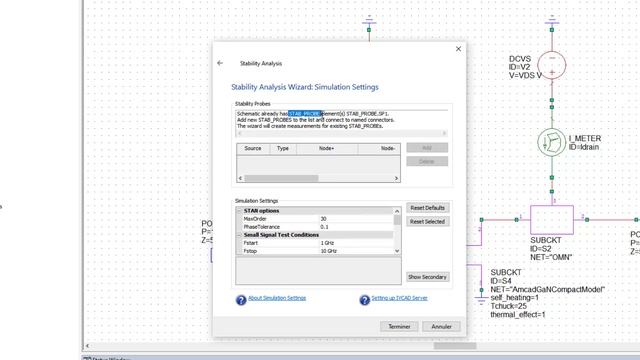The width and height of the screenshot is (640, 360).
Task: Click settings list scroll down arrow
Action: (397, 251)
